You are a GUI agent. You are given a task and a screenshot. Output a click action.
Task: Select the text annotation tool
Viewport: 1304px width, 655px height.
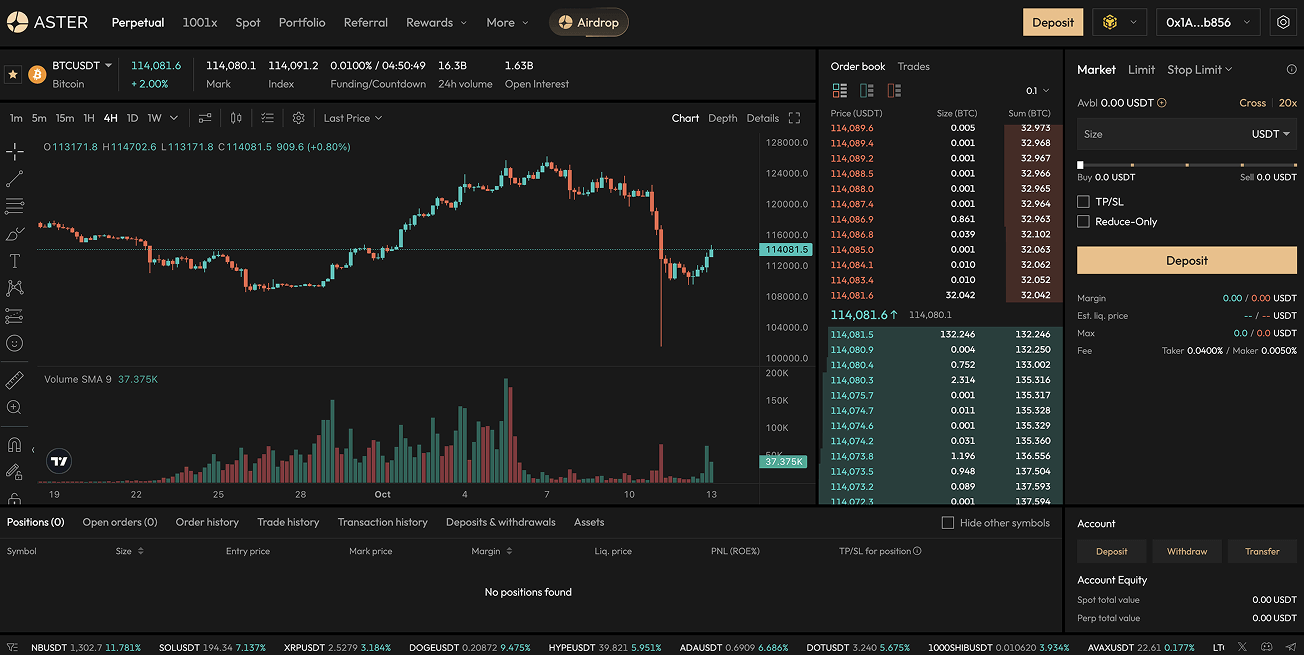[16, 260]
